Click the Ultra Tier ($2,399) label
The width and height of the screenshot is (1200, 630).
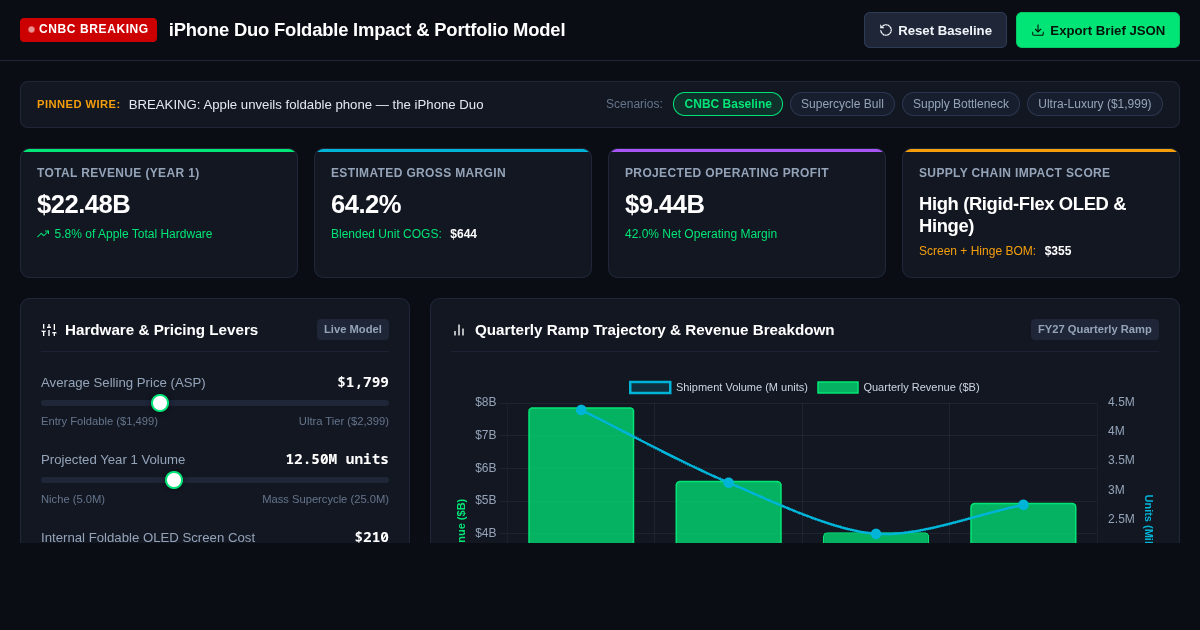[344, 421]
